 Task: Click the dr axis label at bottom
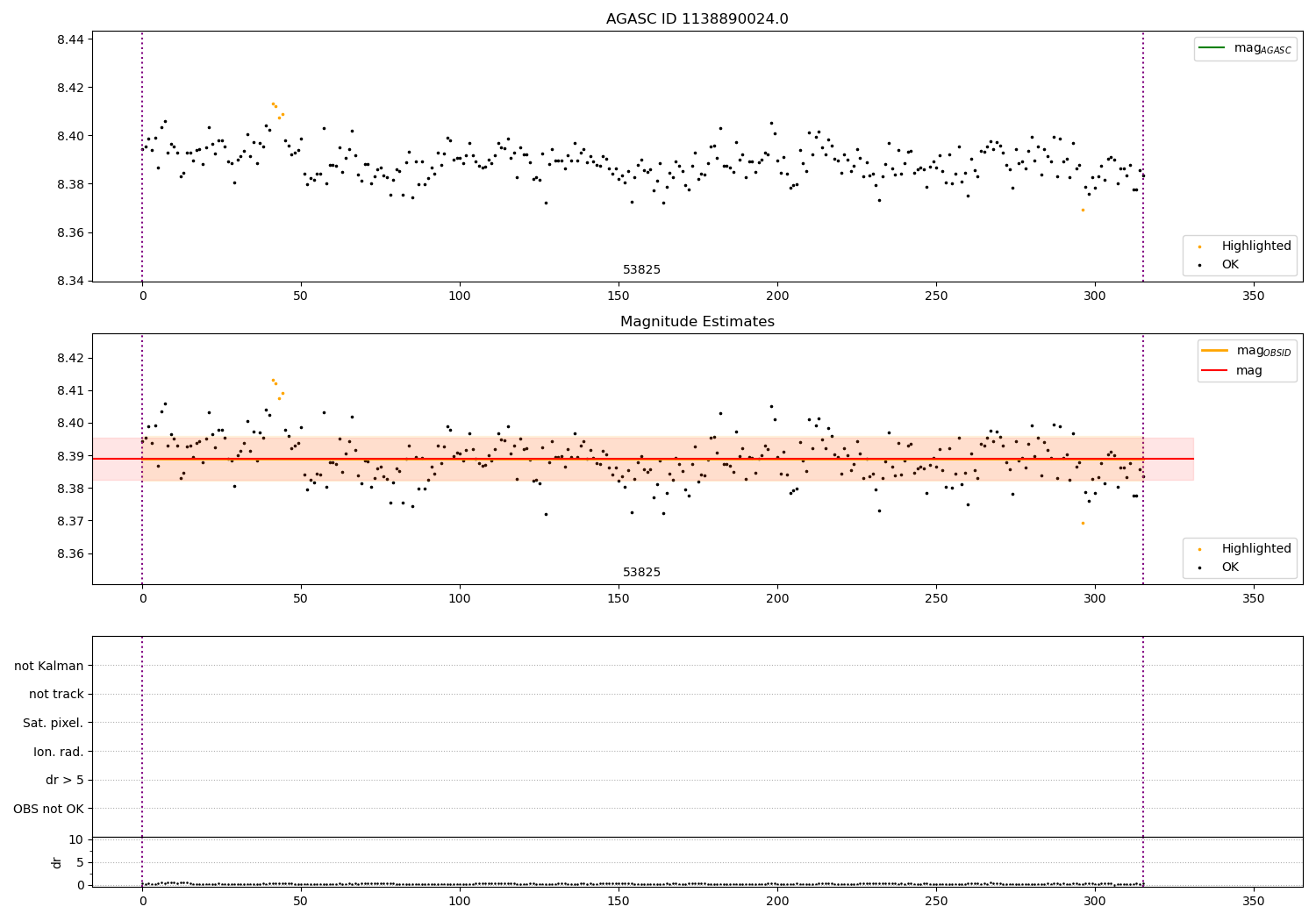pos(57,862)
